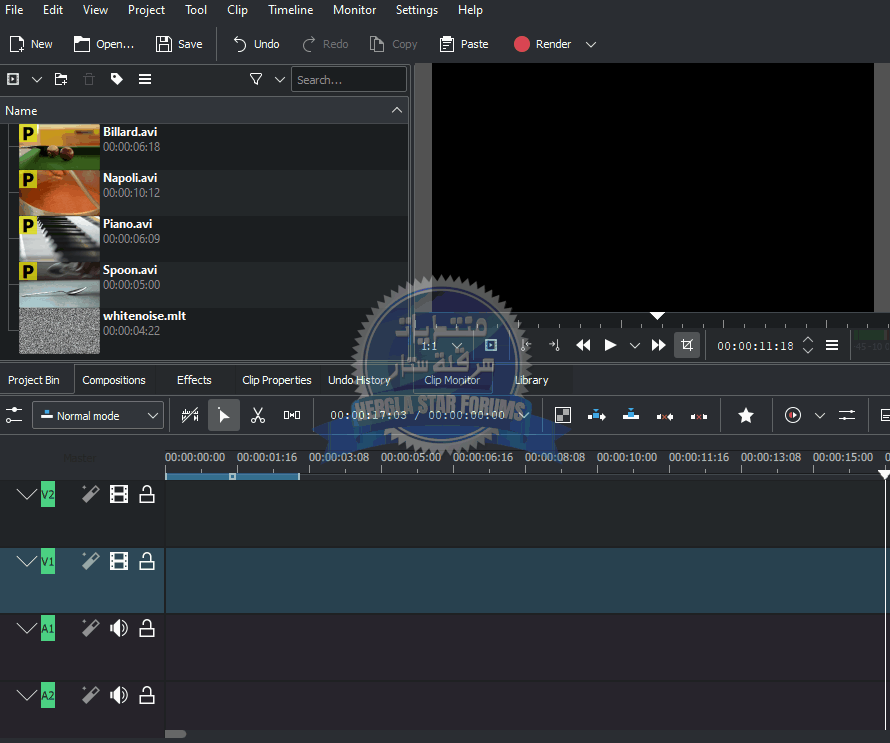890x743 pixels.
Task: Click the Save button
Action: [x=179, y=44]
